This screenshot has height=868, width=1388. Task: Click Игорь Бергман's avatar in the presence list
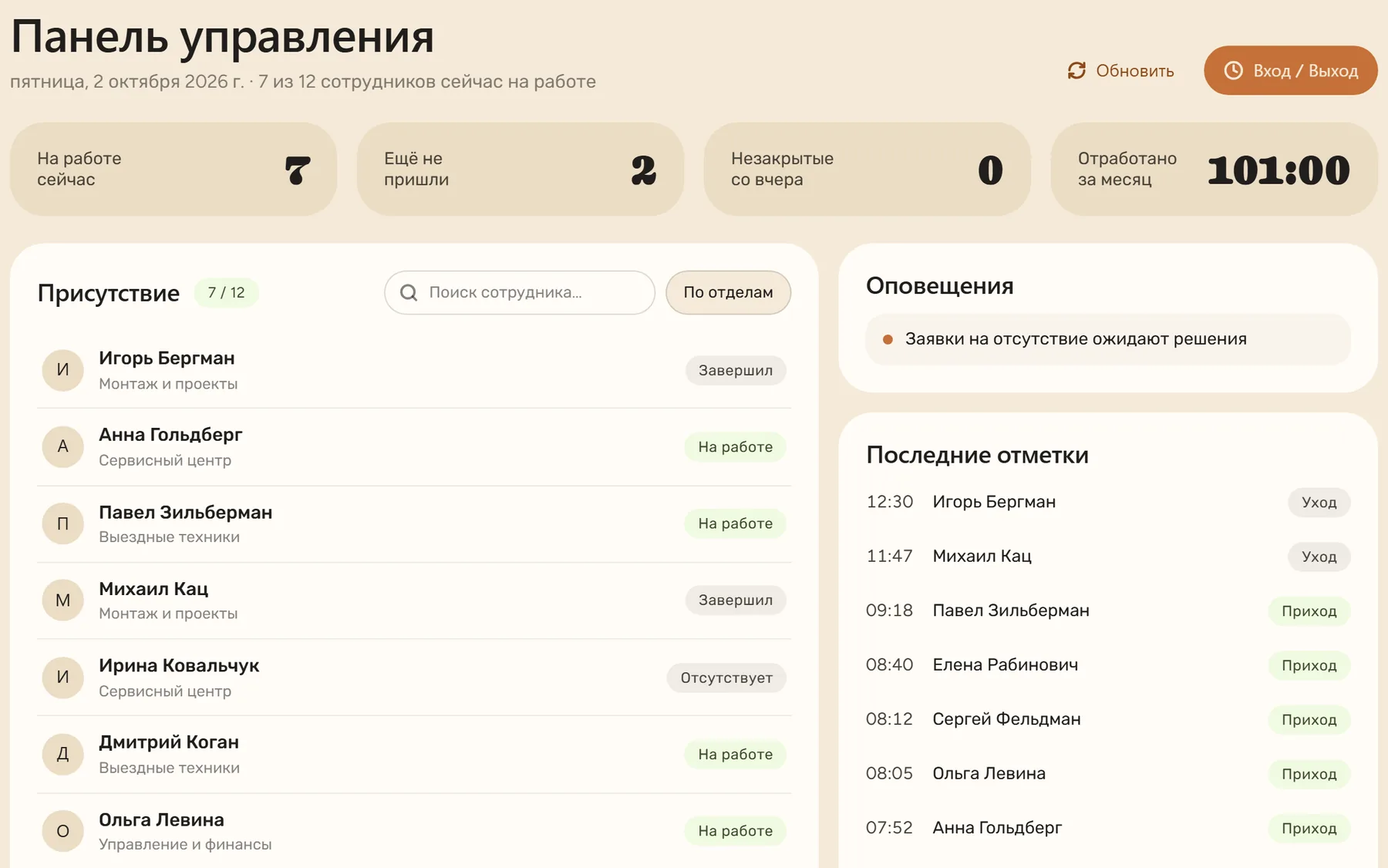[x=63, y=370]
